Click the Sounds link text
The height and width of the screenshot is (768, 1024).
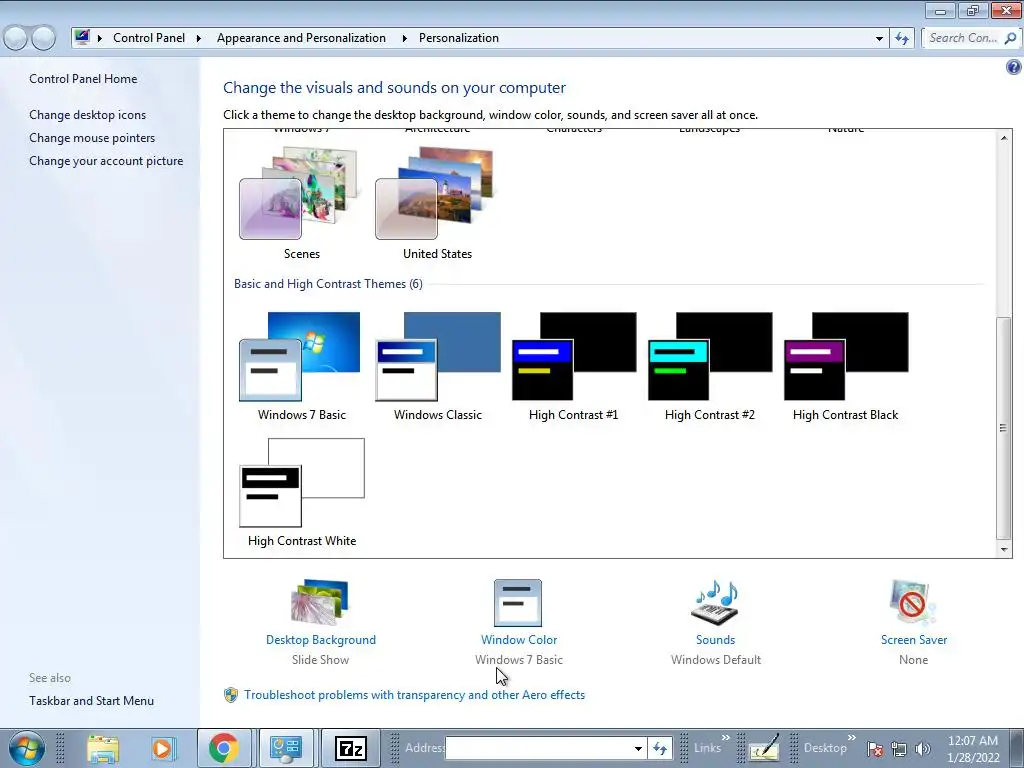pyautogui.click(x=715, y=640)
